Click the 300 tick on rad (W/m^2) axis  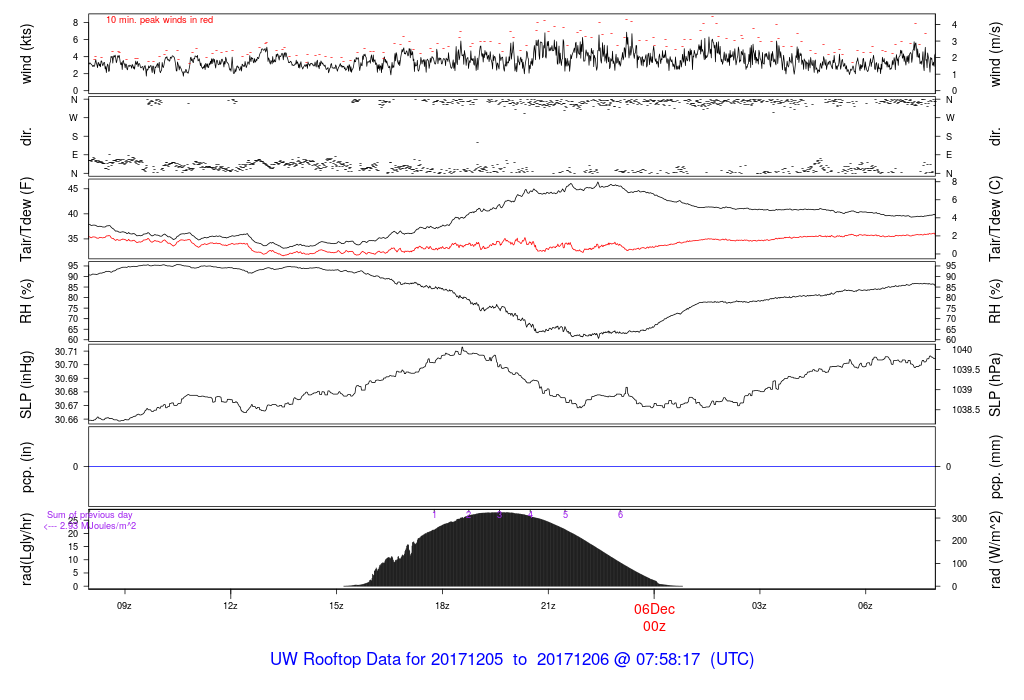coord(959,518)
